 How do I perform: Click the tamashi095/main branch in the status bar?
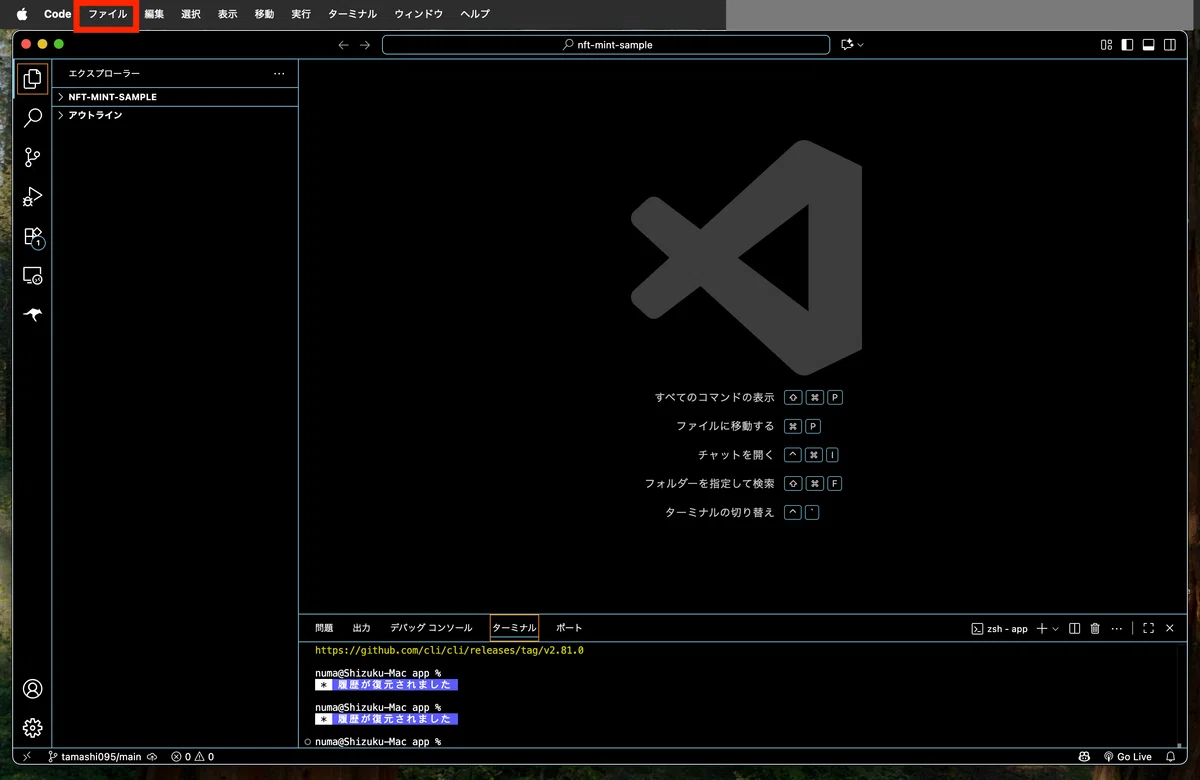[x=95, y=757]
